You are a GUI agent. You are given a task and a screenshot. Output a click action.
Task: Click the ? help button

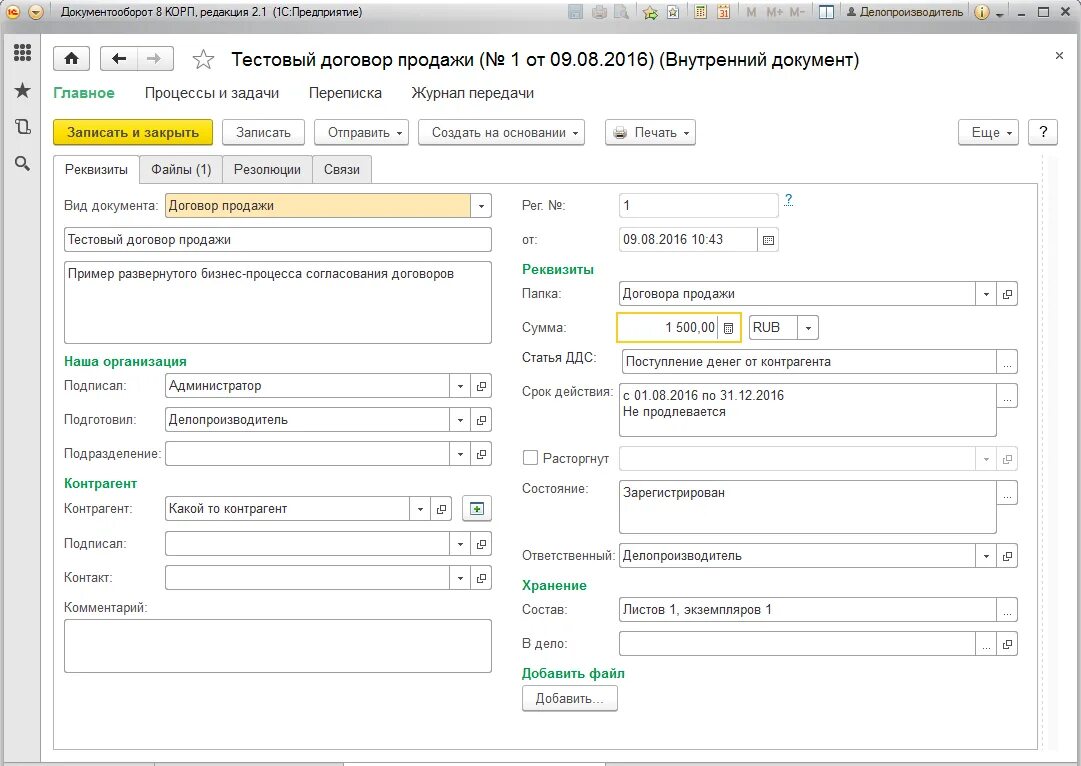point(1043,132)
